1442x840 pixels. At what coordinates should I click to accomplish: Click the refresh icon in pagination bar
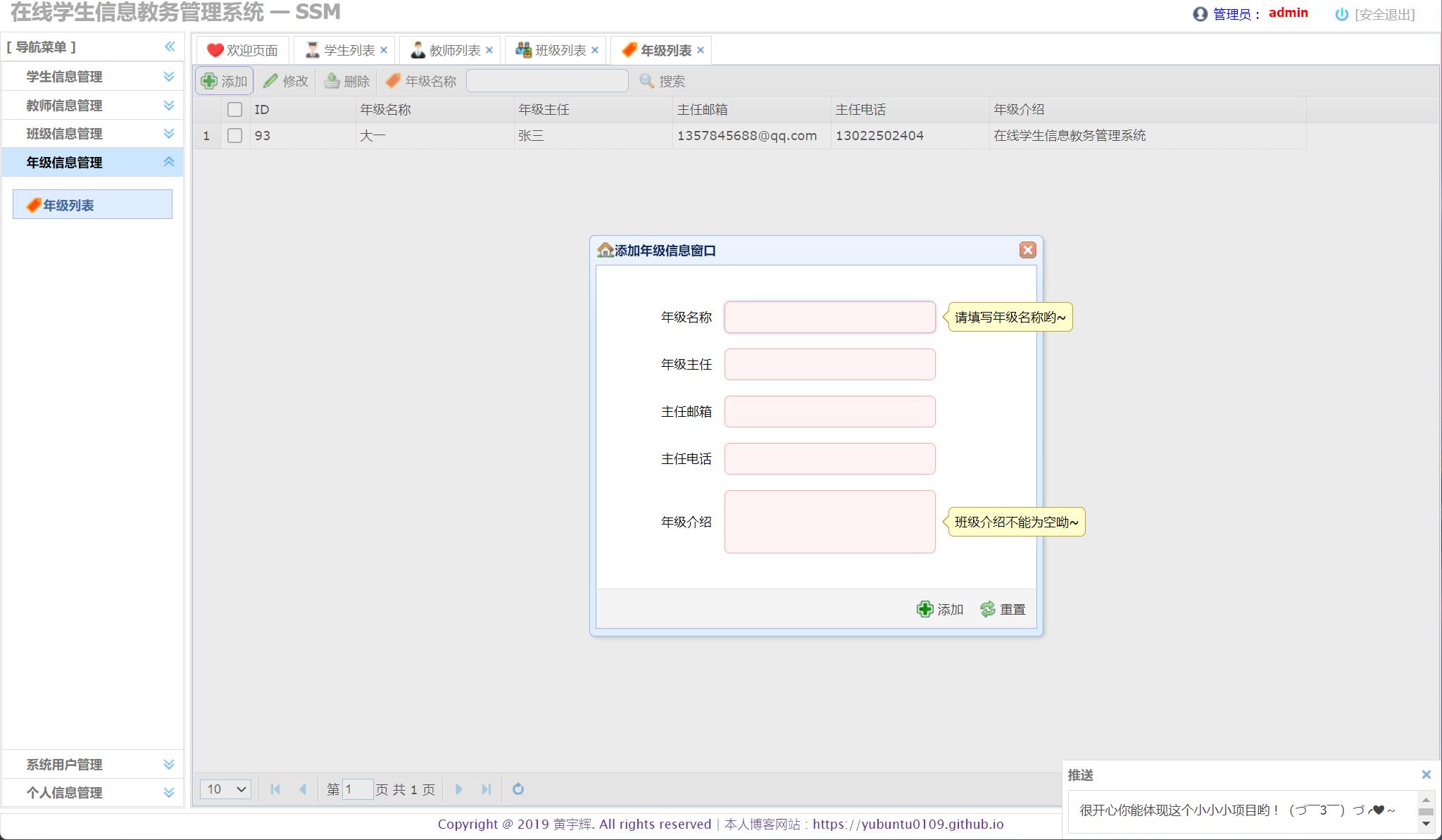pyautogui.click(x=518, y=789)
